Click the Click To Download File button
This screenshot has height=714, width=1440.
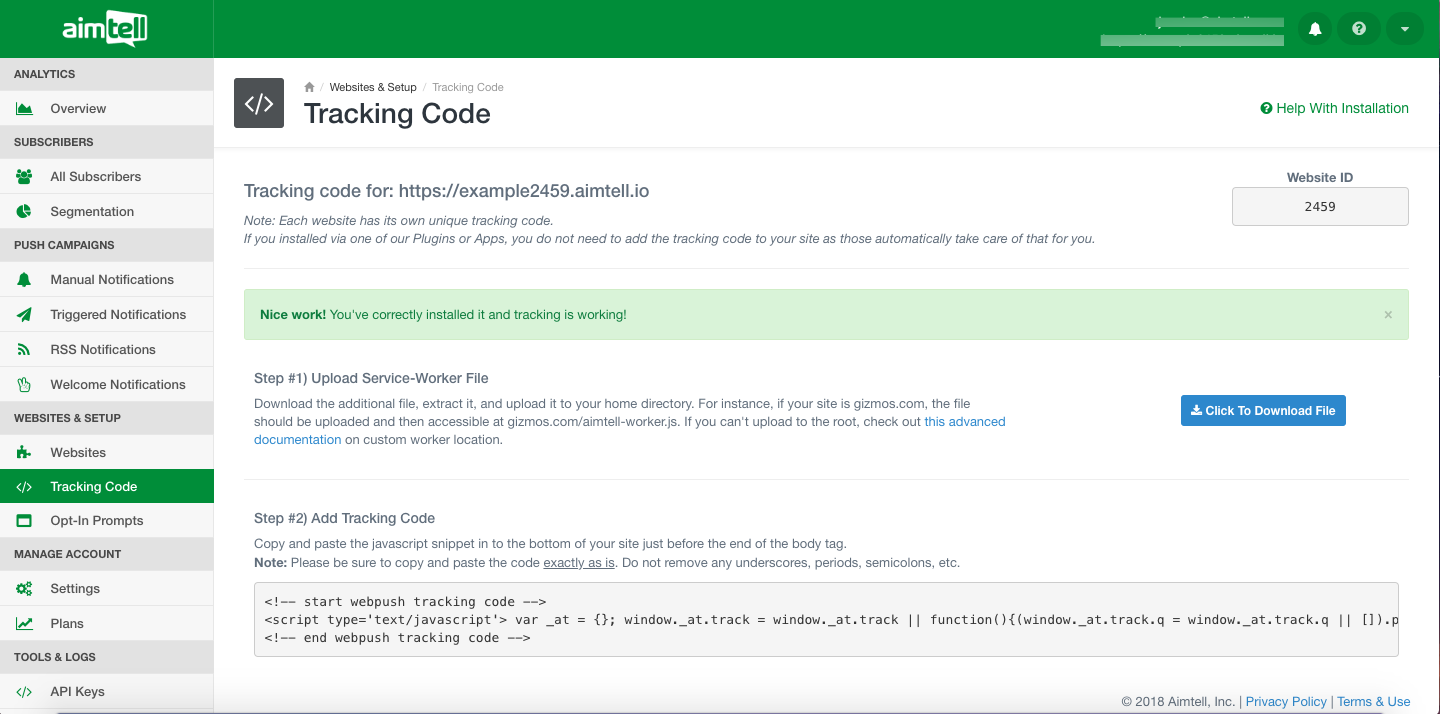pyautogui.click(x=1263, y=411)
